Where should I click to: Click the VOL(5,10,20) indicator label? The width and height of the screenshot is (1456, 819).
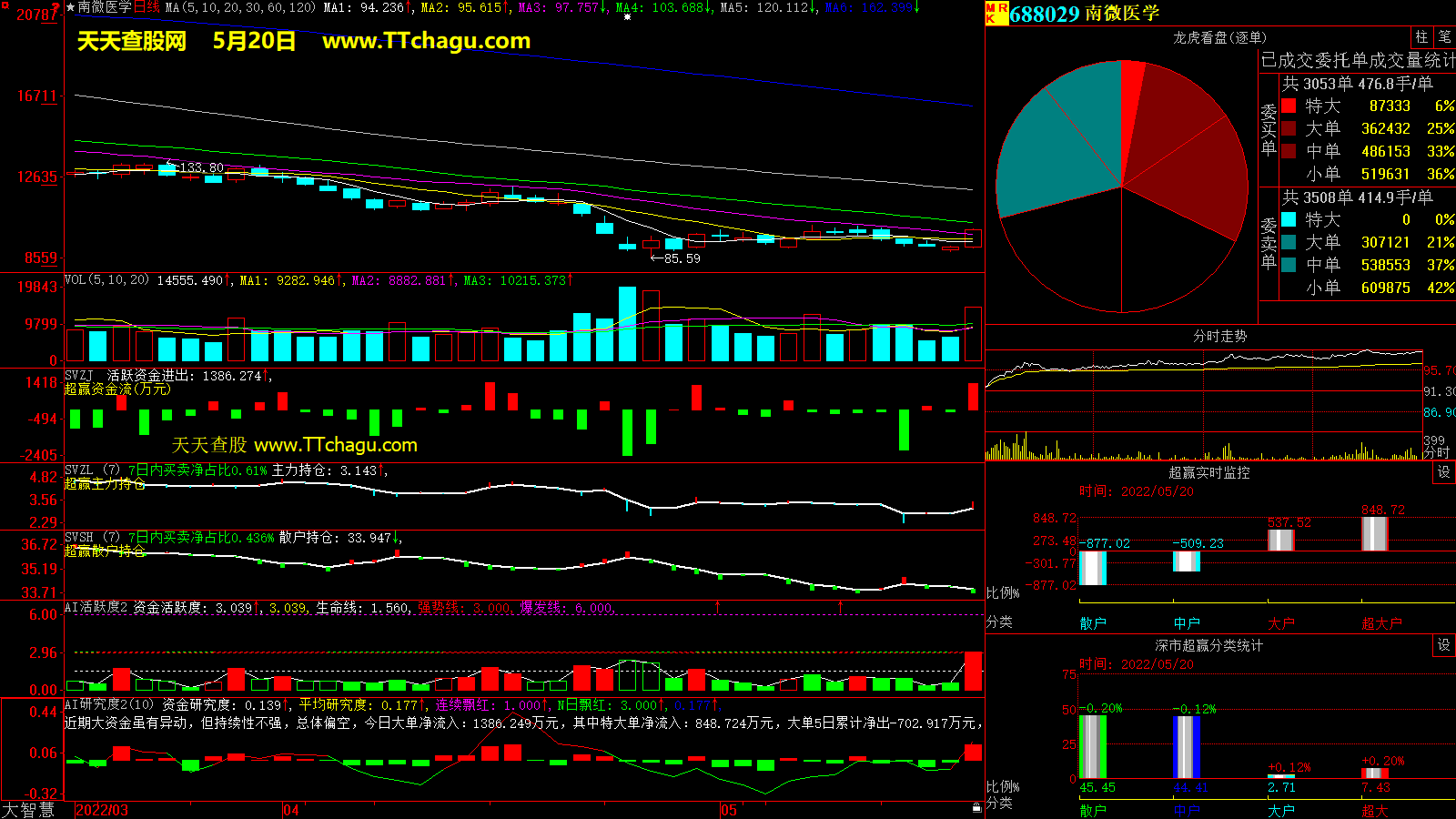click(106, 280)
